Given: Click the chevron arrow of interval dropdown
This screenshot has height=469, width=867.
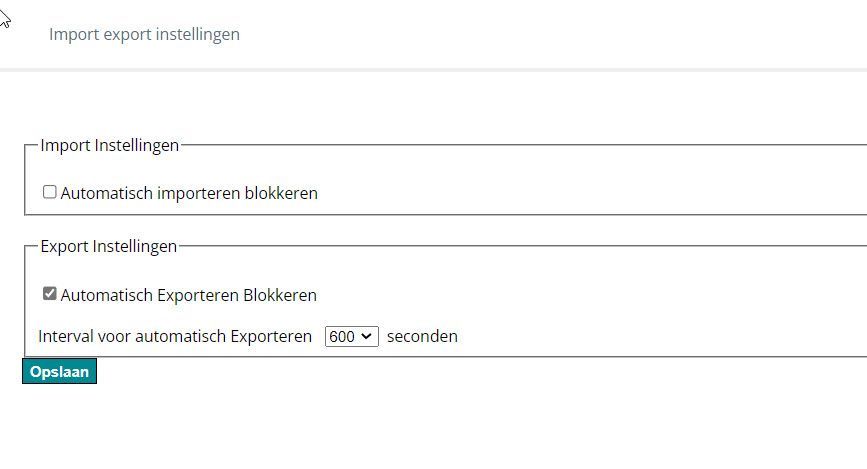Looking at the screenshot, I should point(367,337).
